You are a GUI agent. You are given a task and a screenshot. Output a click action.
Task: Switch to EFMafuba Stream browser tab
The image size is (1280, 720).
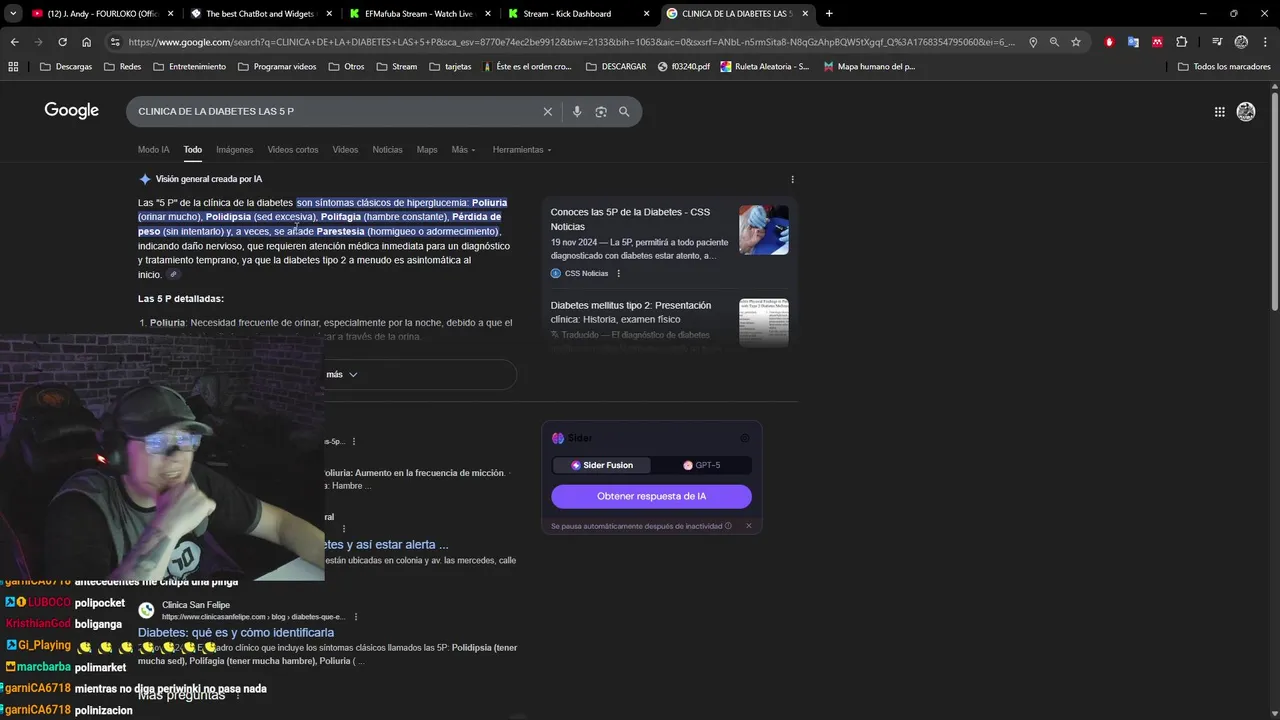(418, 14)
